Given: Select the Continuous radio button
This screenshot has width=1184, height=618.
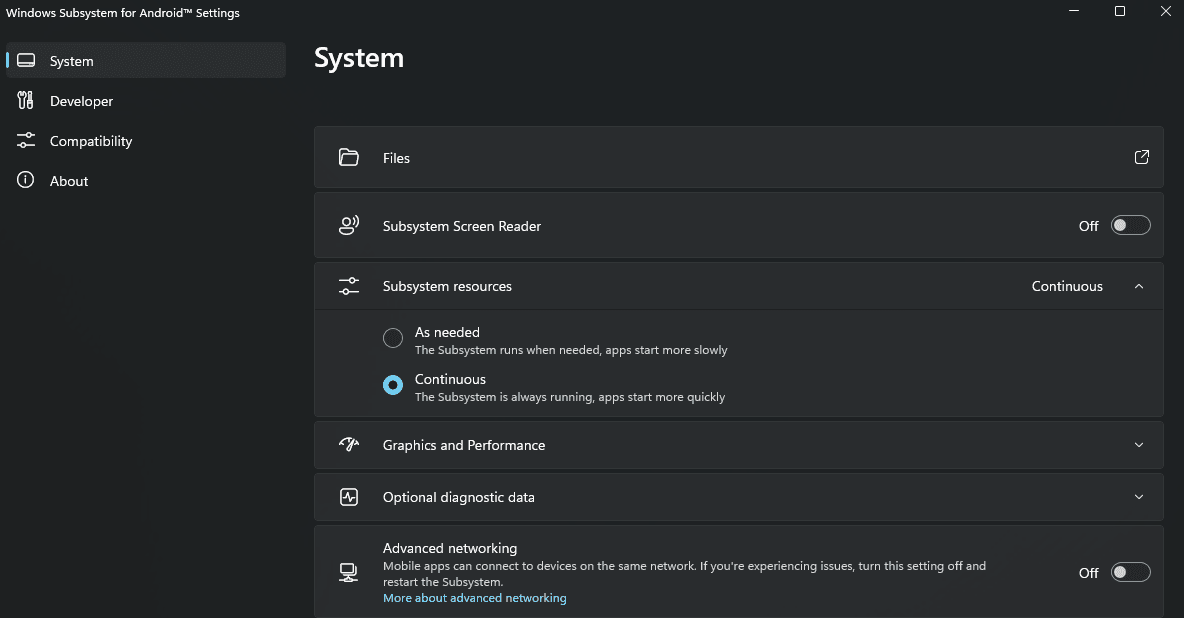Looking at the screenshot, I should (x=393, y=385).
